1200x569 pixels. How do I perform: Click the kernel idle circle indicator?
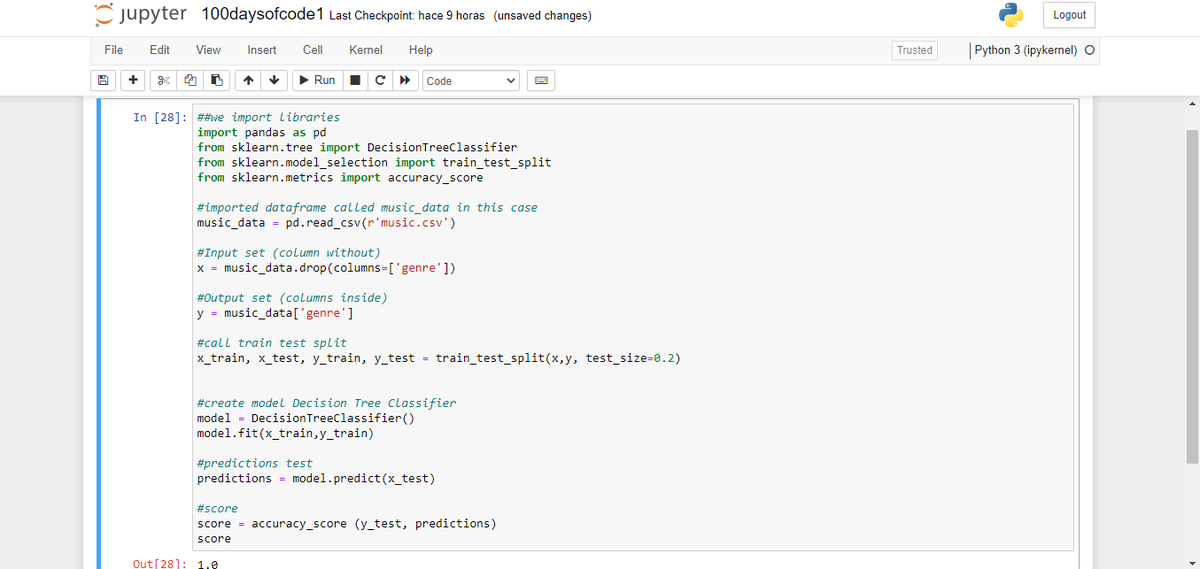tap(1089, 50)
